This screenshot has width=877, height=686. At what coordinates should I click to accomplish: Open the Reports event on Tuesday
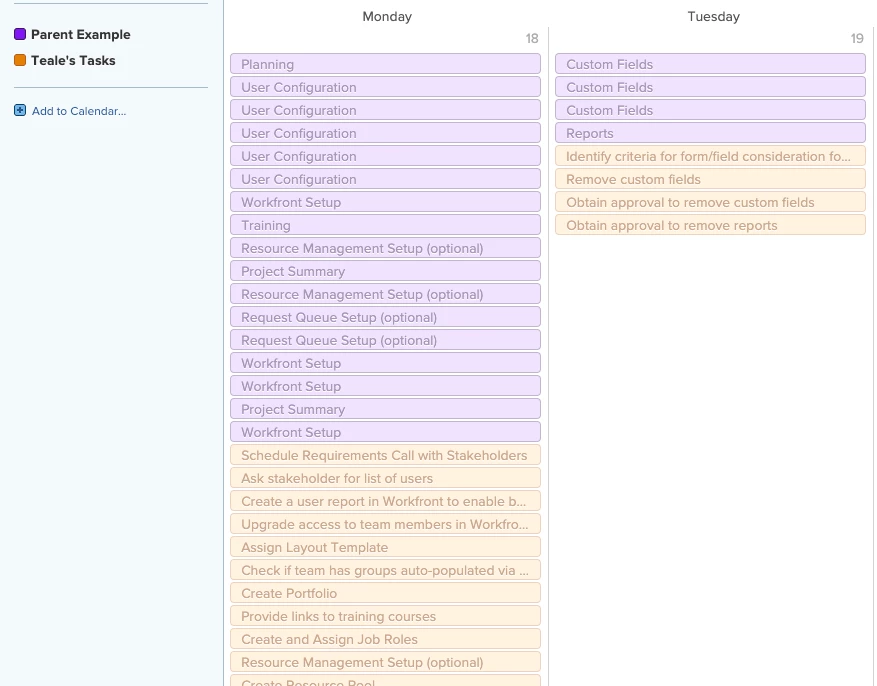click(x=710, y=133)
